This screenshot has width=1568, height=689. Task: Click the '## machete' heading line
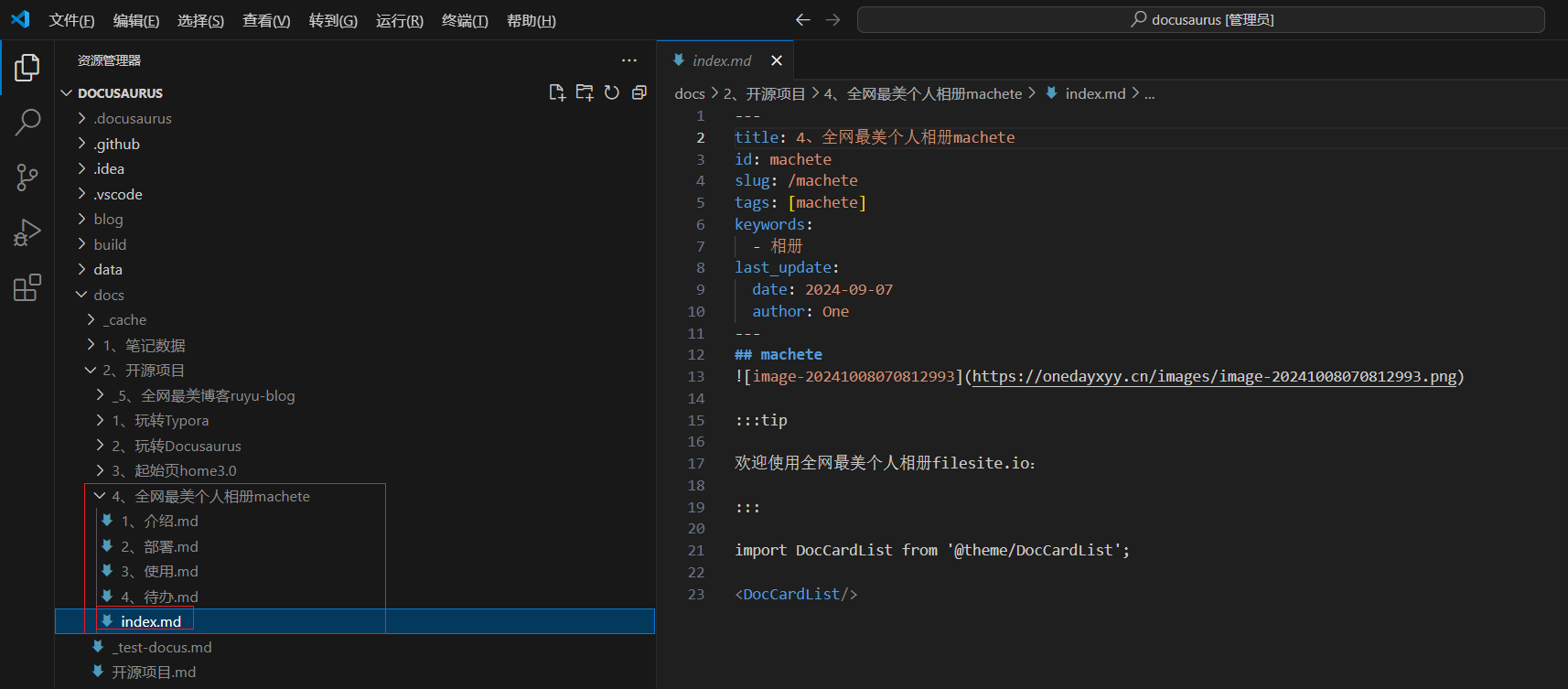click(779, 354)
